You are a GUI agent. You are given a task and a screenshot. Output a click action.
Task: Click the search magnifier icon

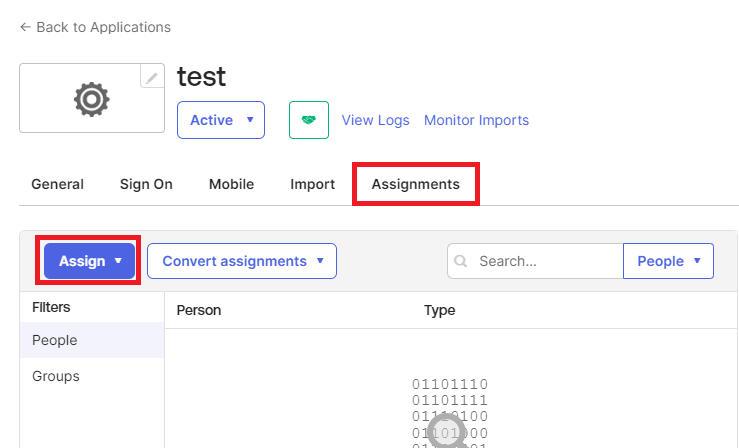click(461, 261)
